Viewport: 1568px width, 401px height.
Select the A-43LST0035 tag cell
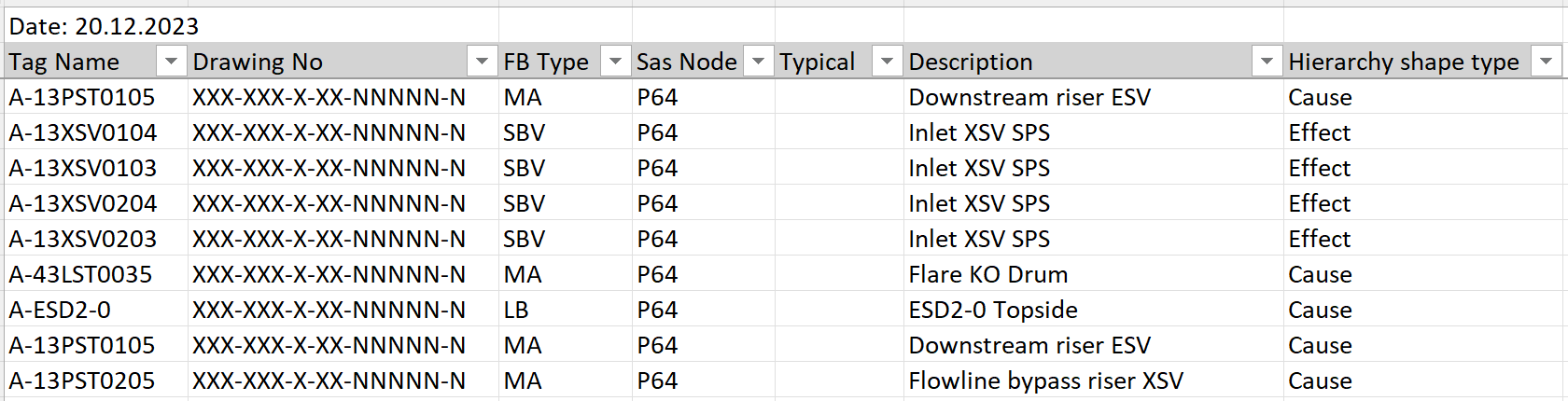click(96, 274)
